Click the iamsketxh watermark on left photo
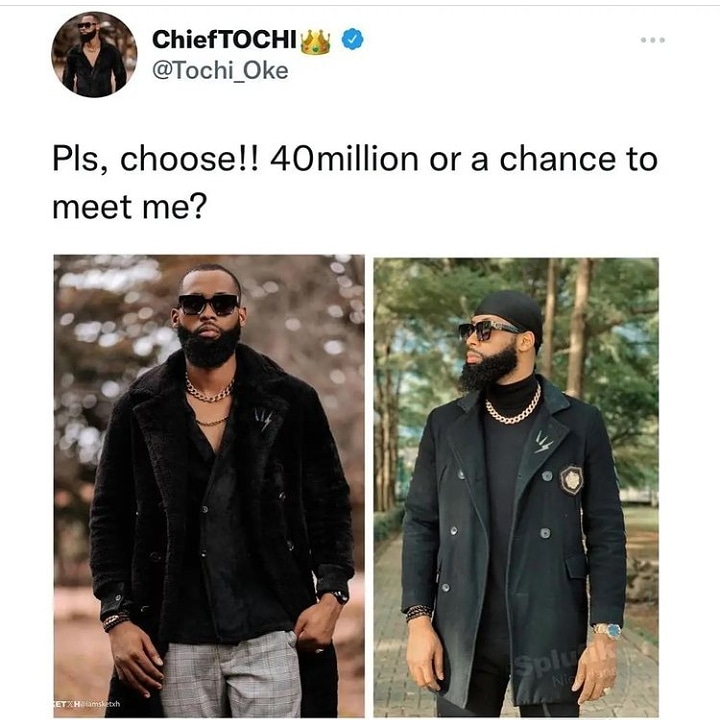The image size is (720, 720). [88, 704]
